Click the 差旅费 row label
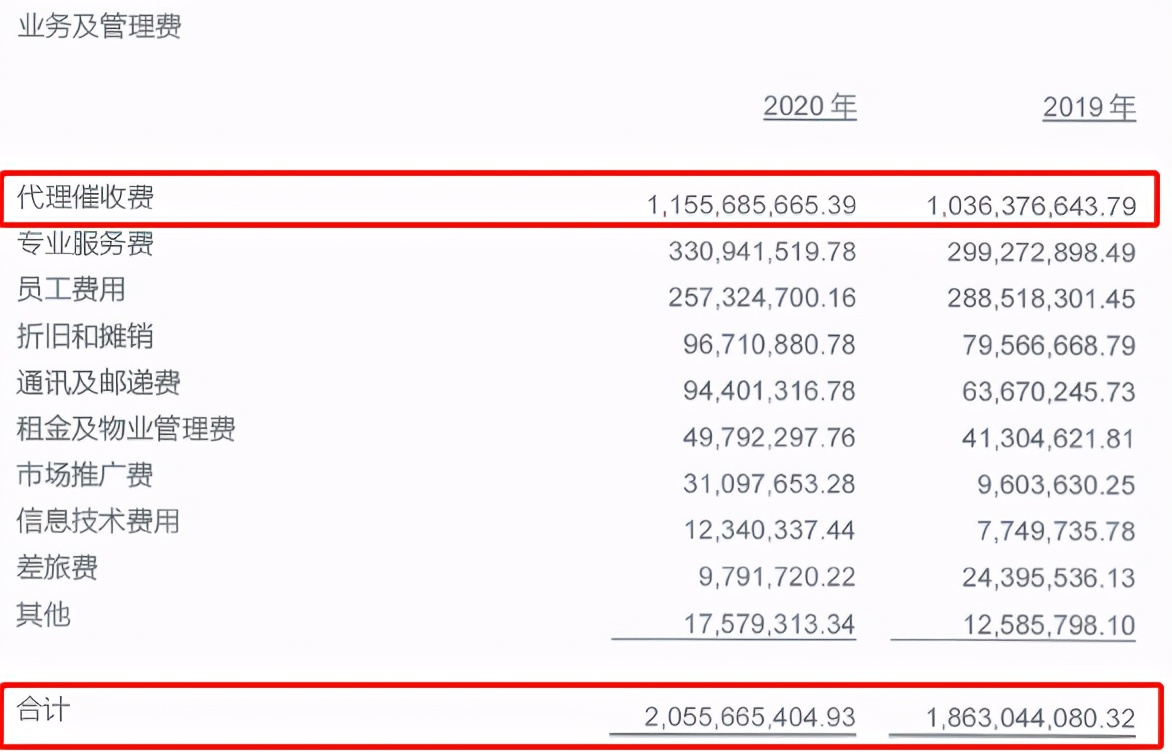 [x=58, y=568]
